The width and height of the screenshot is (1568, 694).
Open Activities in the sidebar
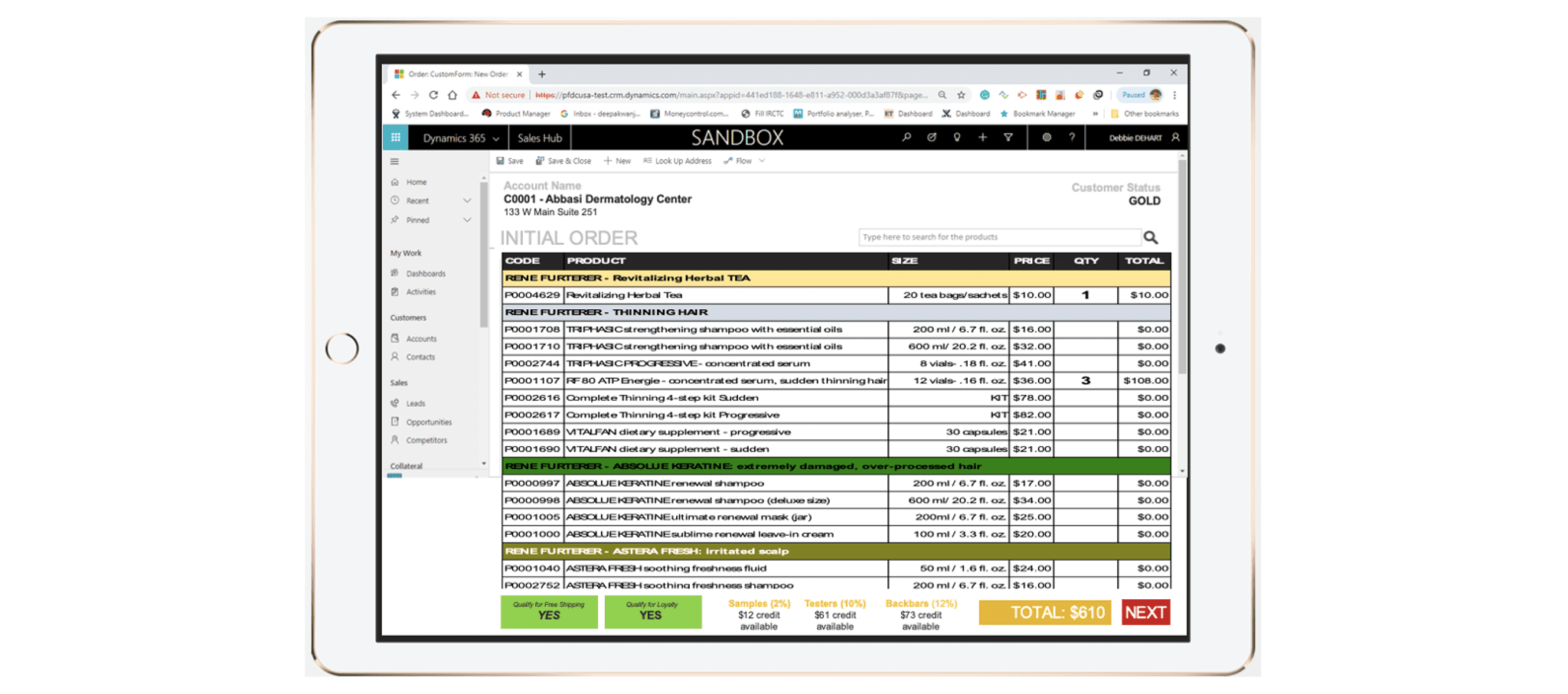coord(420,292)
